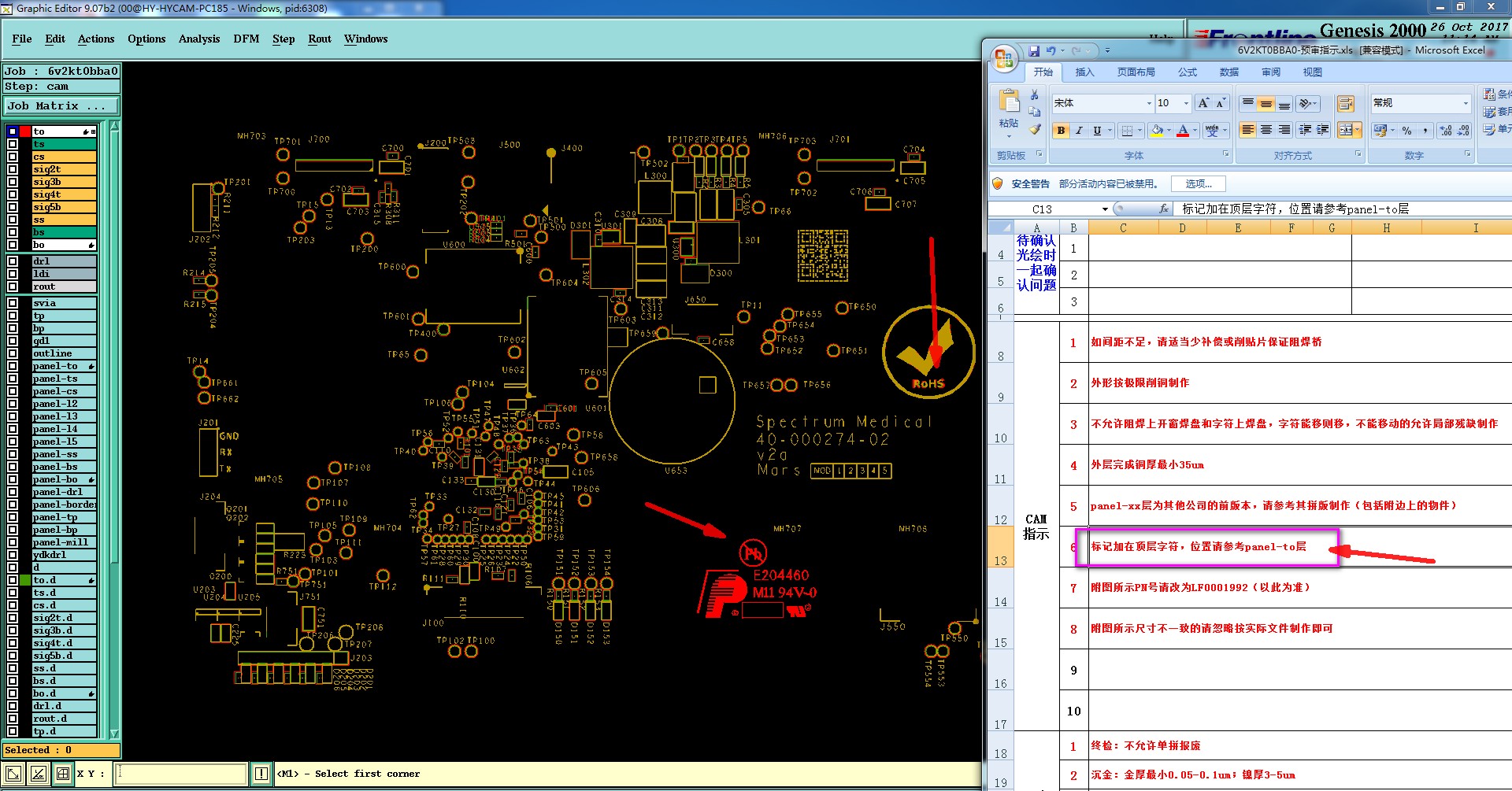Save the Excel workbook via quick access

click(x=1034, y=51)
